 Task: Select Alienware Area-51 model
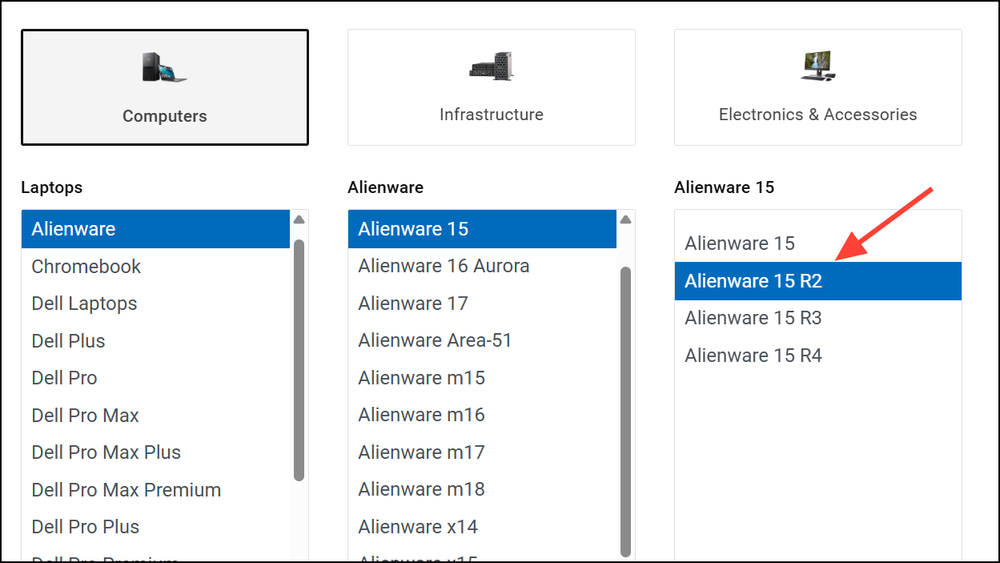click(482, 340)
